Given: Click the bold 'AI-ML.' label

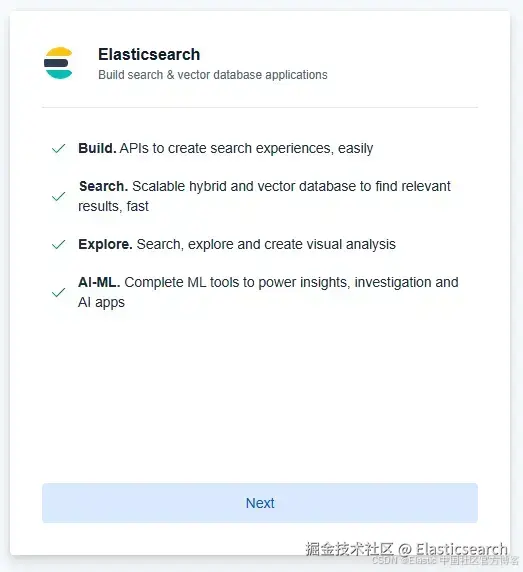Looking at the screenshot, I should (99, 282).
